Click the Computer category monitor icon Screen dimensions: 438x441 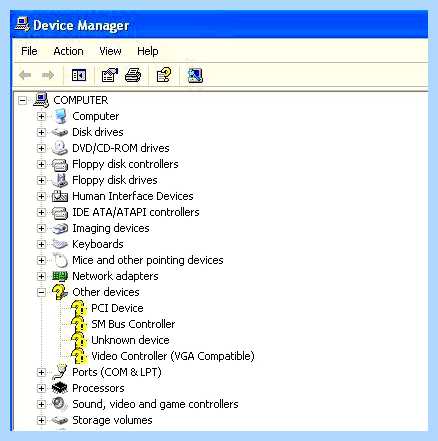coord(60,116)
